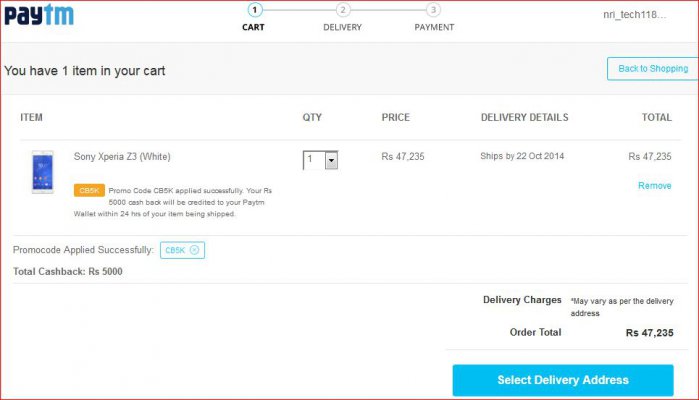The width and height of the screenshot is (699, 400).
Task: Open the nri_tech118 account menu
Action: tap(635, 15)
